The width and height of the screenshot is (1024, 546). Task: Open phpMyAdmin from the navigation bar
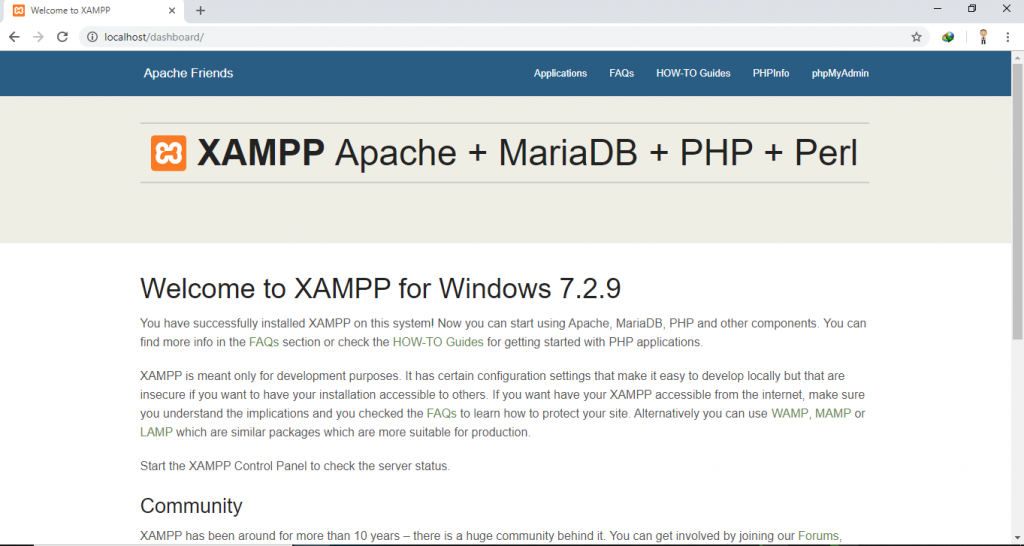click(840, 73)
